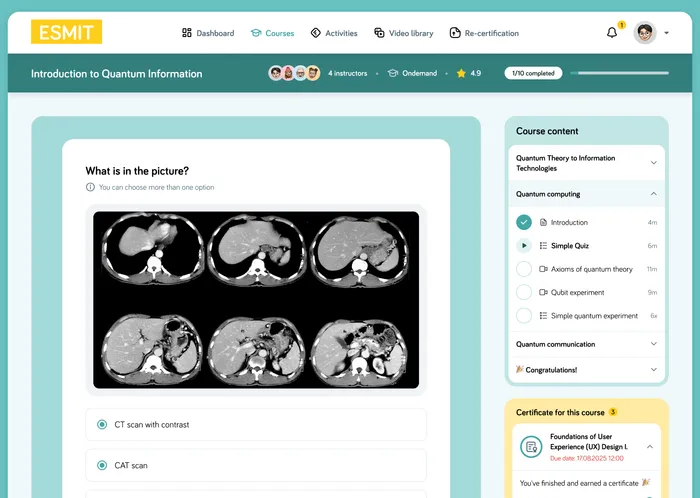Image resolution: width=700 pixels, height=498 pixels.
Task: Click the 1/10 completed badge
Action: [x=533, y=73]
